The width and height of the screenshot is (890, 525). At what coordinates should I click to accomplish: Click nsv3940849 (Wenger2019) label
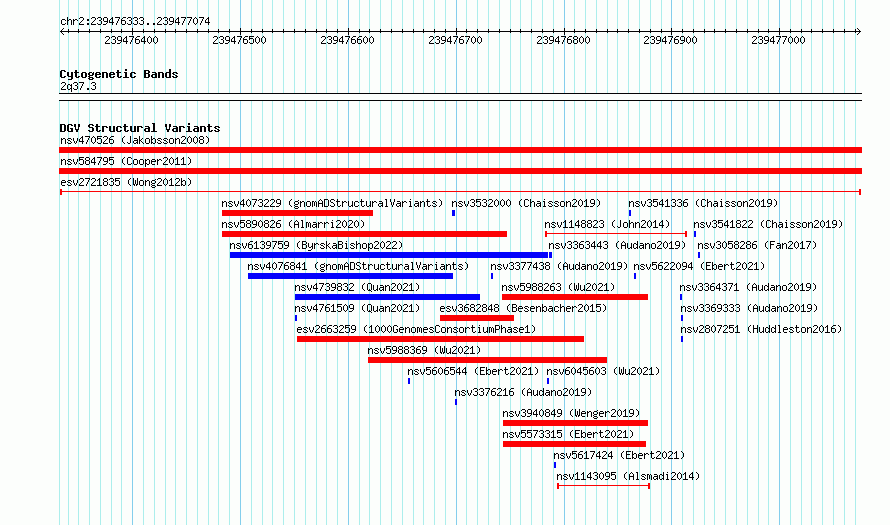571,413
